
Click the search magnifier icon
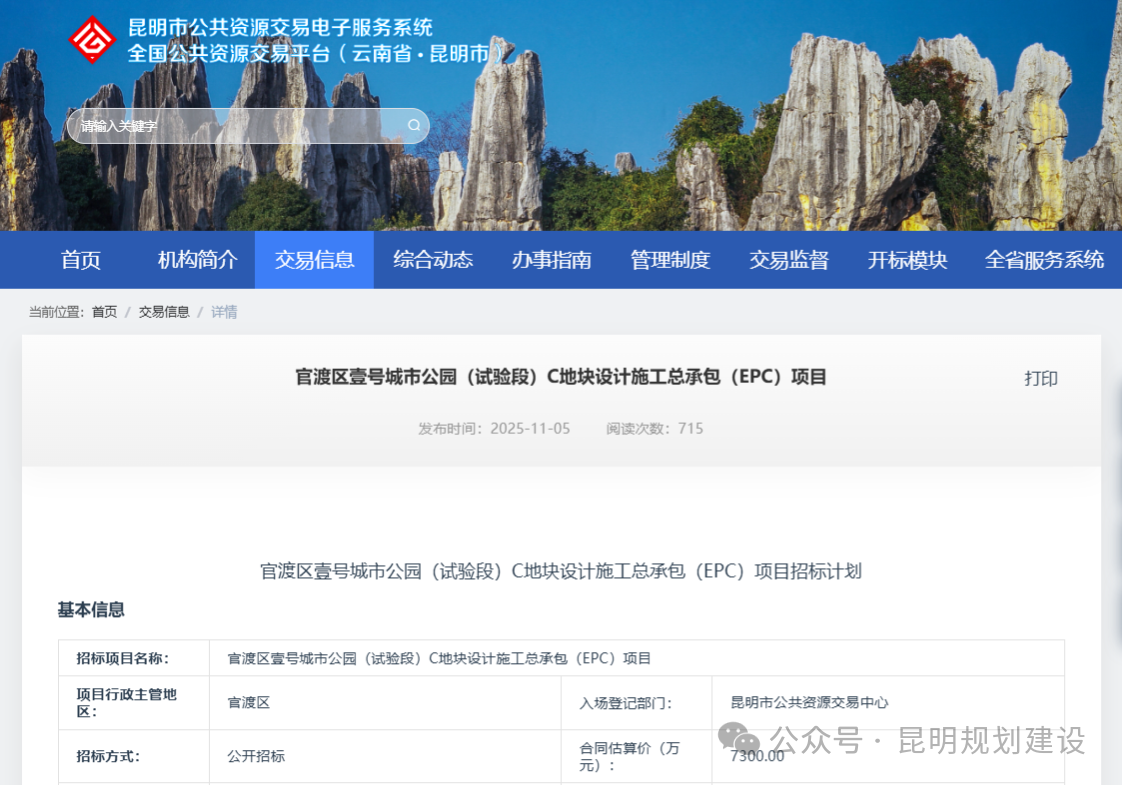[x=414, y=126]
